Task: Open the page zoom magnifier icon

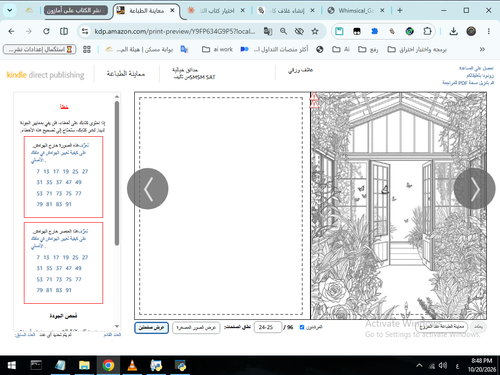Action: (283, 31)
